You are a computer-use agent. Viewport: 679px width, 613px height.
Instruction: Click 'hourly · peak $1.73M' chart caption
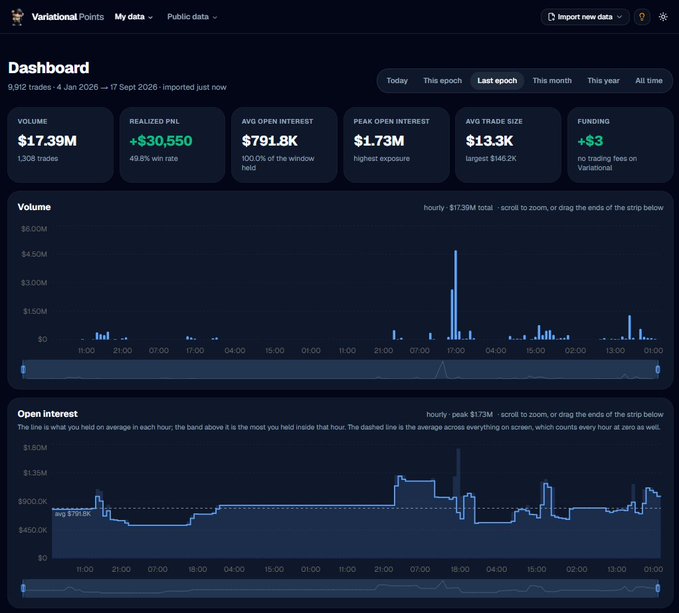click(x=459, y=415)
